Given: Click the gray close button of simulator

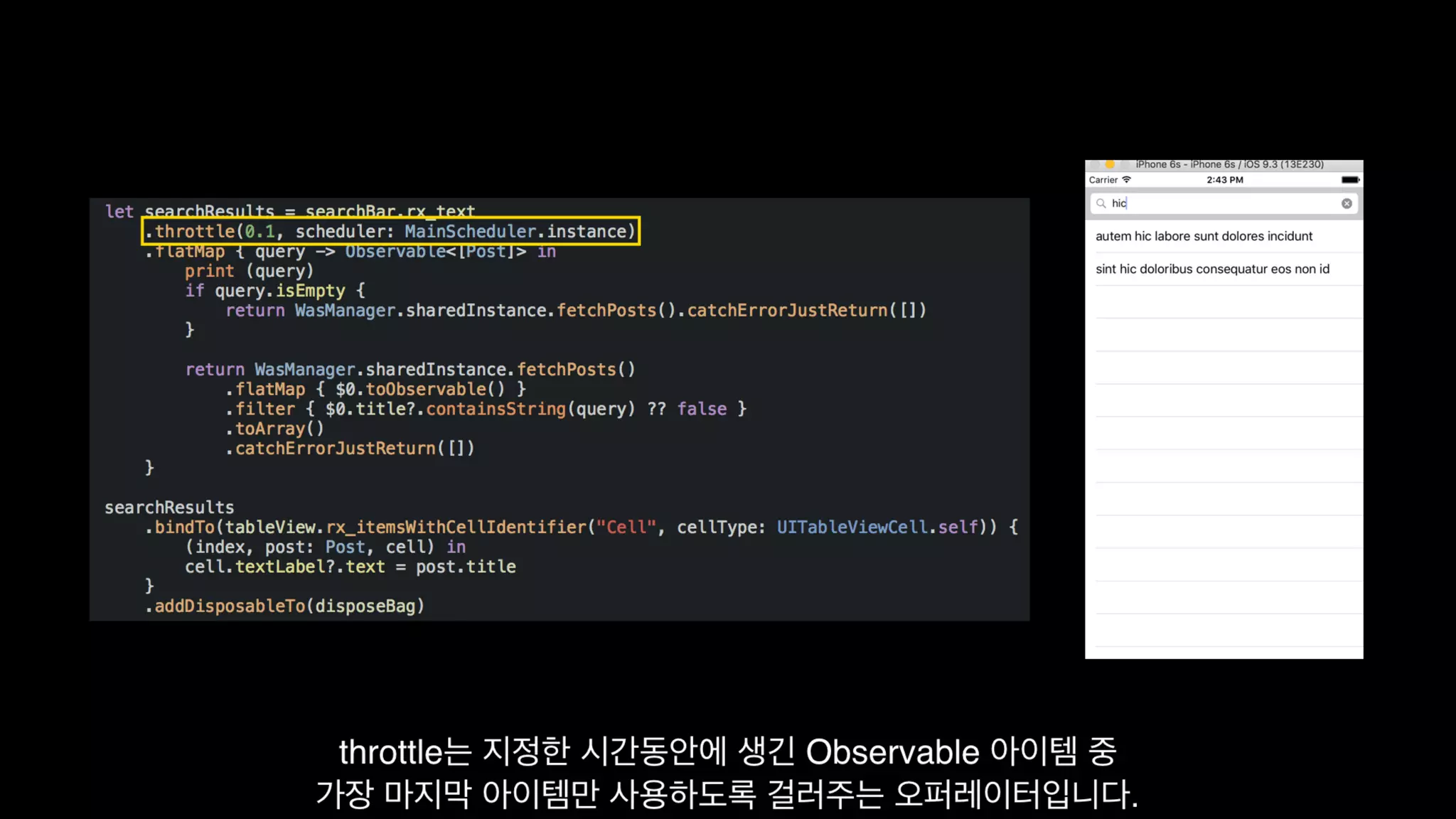Looking at the screenshot, I should (1096, 164).
